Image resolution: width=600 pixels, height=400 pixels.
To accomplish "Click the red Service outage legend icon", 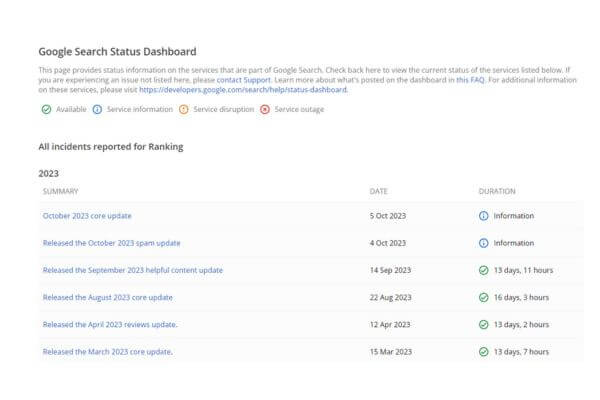I will 265,109.
